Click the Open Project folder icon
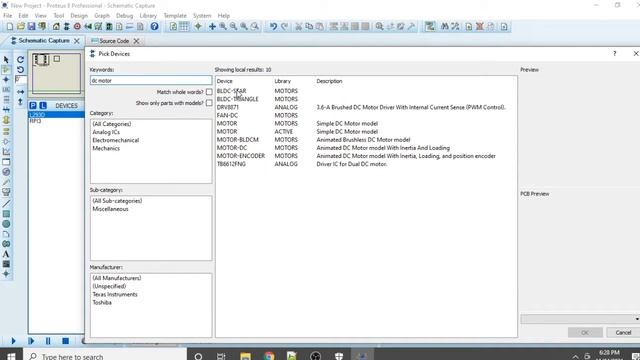The image size is (640, 360). (x=20, y=27)
